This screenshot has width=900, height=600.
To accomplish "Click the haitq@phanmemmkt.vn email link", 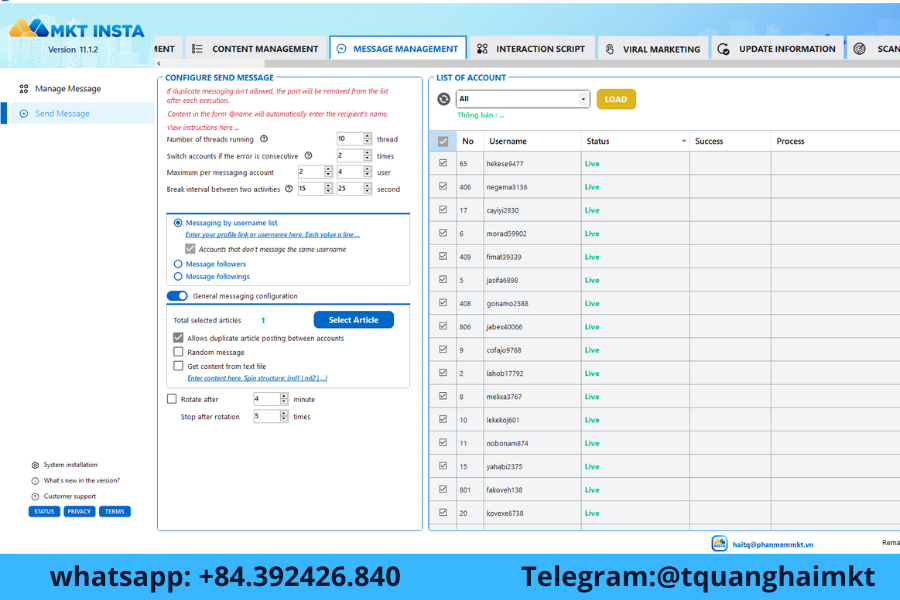I will tap(773, 544).
